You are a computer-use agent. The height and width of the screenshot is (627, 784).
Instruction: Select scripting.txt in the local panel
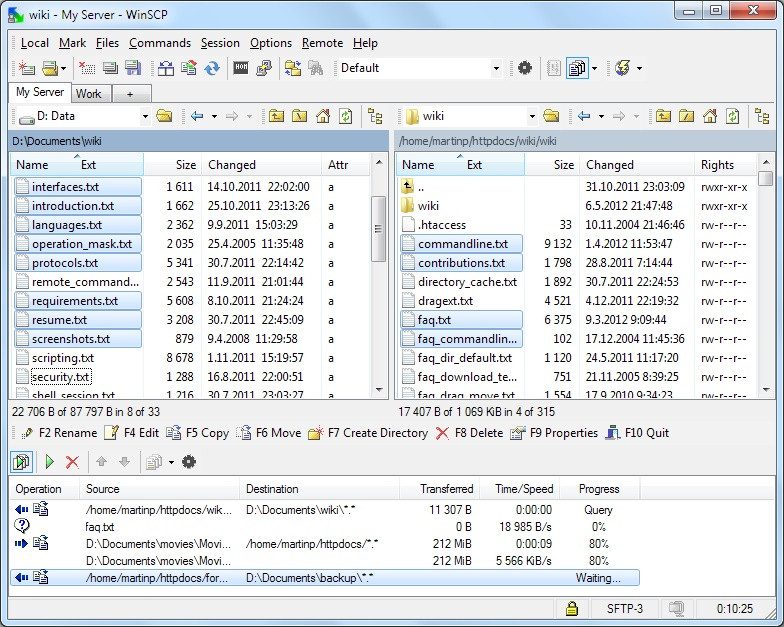62,358
